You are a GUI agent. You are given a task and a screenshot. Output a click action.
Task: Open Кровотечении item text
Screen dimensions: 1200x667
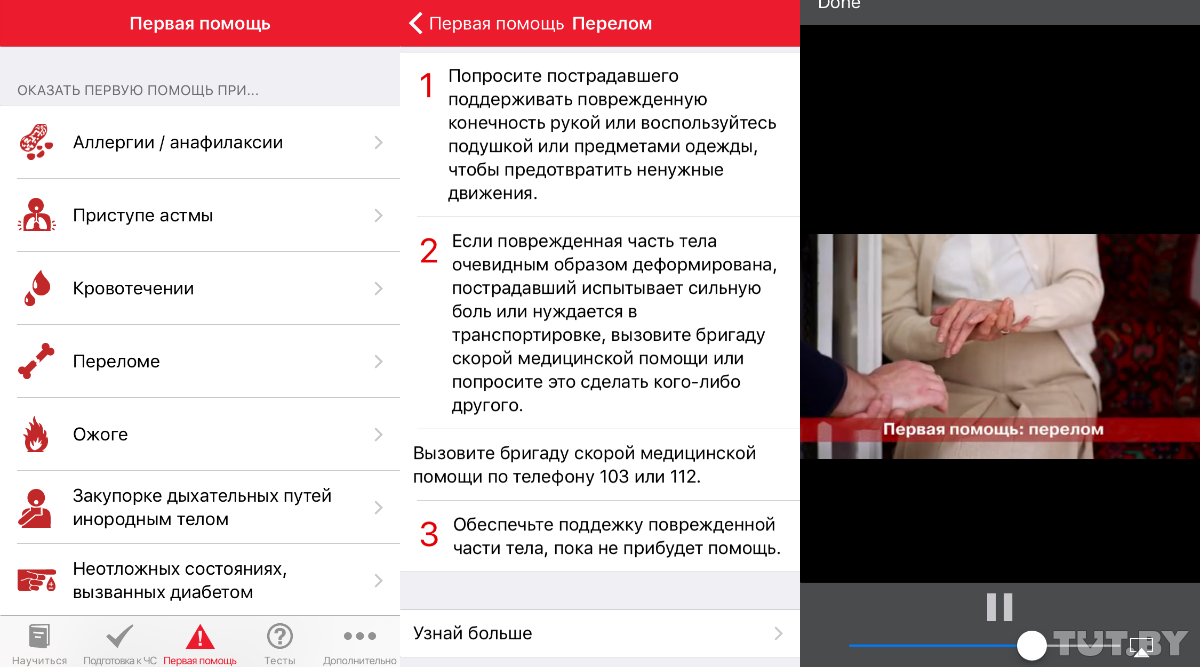click(133, 288)
